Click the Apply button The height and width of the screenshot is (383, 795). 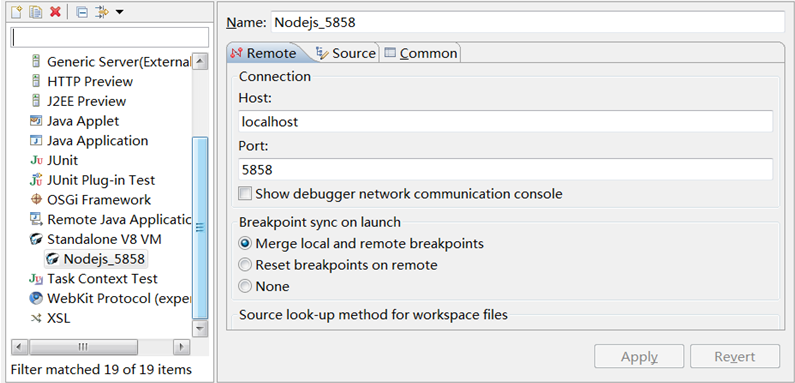pos(639,357)
